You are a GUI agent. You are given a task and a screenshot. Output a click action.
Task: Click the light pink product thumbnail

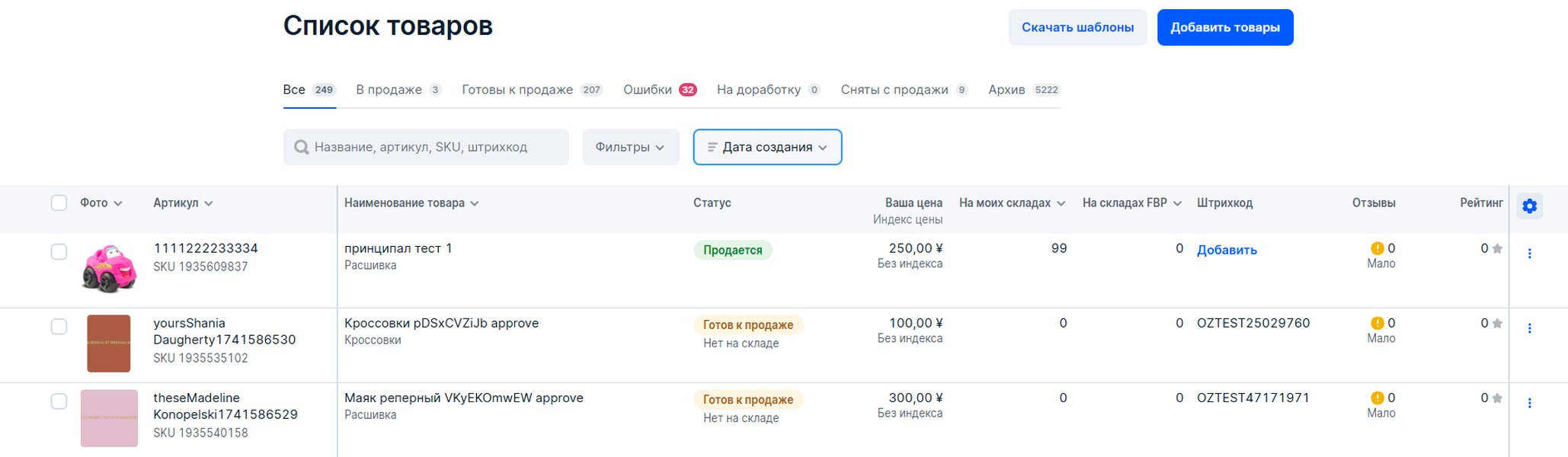pos(109,418)
